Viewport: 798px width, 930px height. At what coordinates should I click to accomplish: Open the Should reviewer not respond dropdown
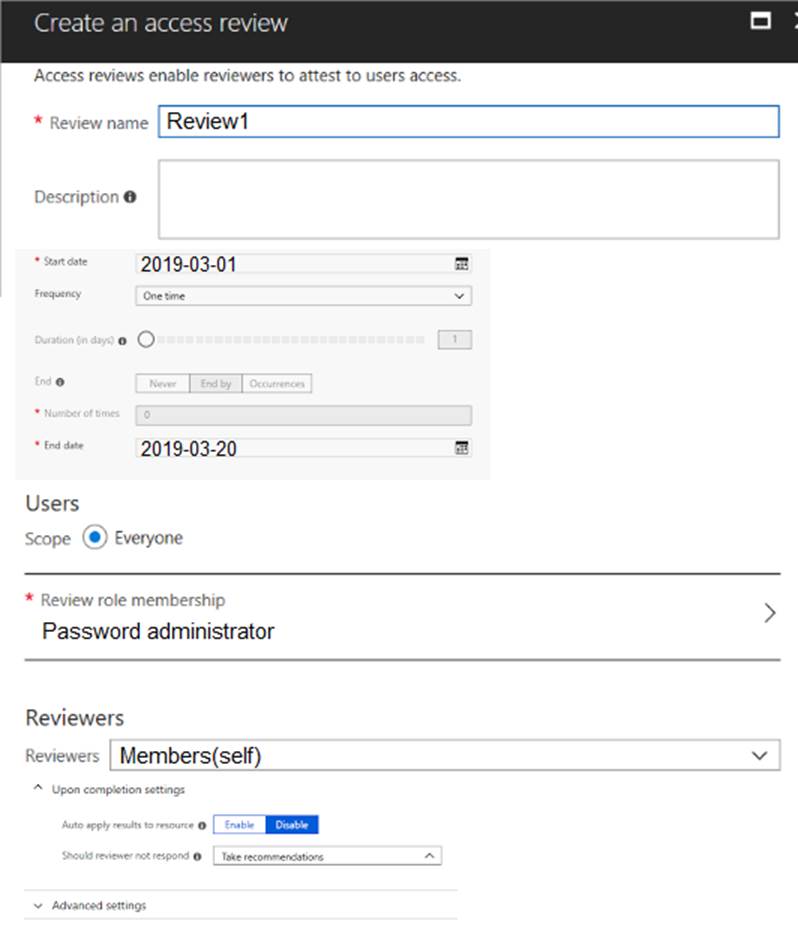[x=327, y=857]
